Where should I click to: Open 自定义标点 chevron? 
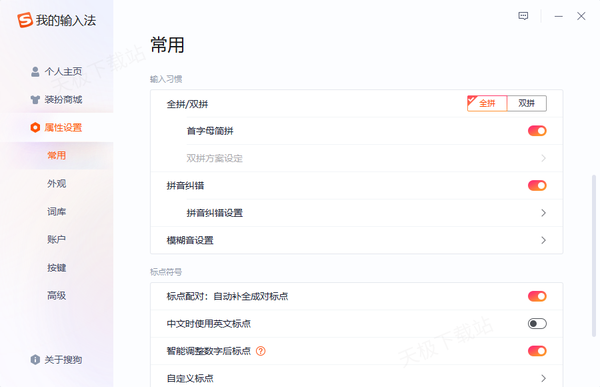point(543,379)
